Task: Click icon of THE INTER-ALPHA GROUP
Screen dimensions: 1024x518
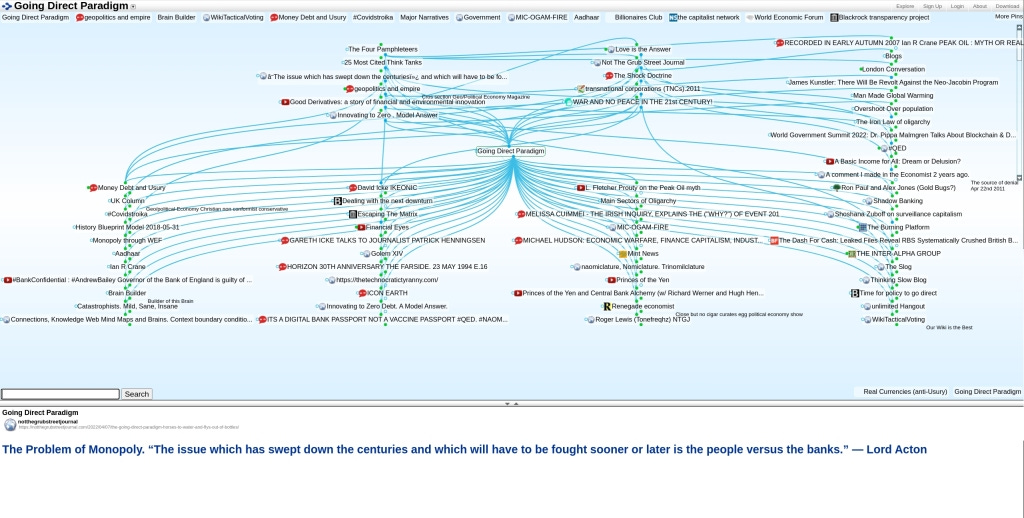Action: (x=852, y=254)
